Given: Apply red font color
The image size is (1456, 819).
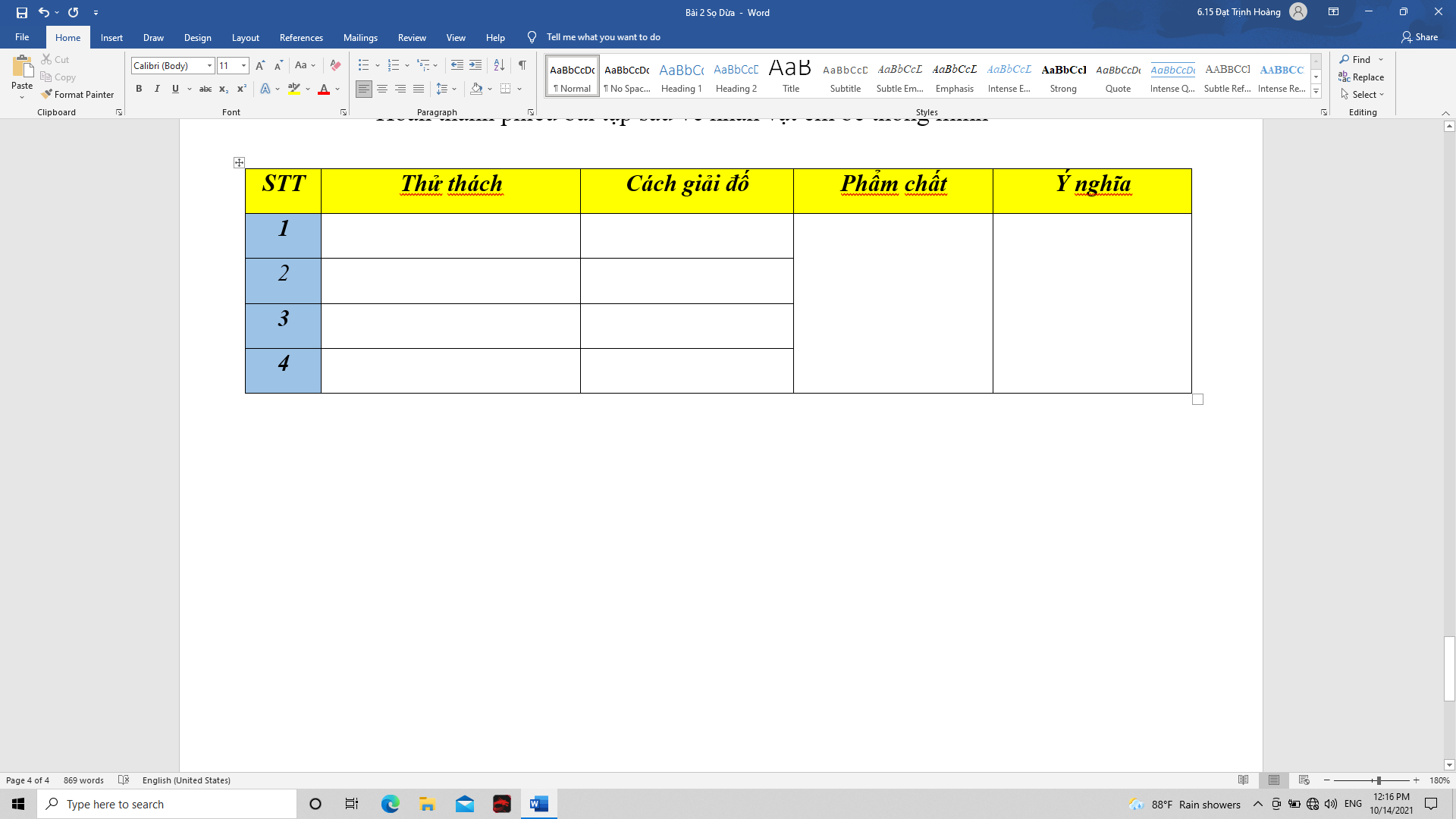Looking at the screenshot, I should click(324, 89).
